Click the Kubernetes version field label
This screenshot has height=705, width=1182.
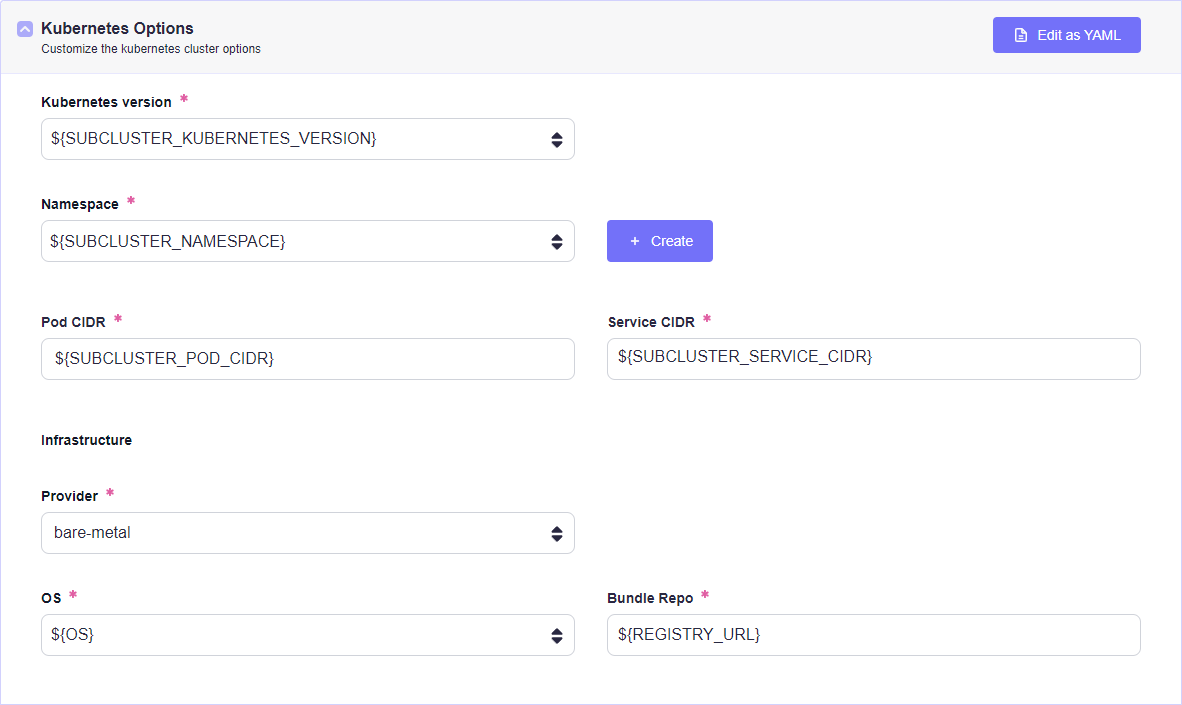106,102
